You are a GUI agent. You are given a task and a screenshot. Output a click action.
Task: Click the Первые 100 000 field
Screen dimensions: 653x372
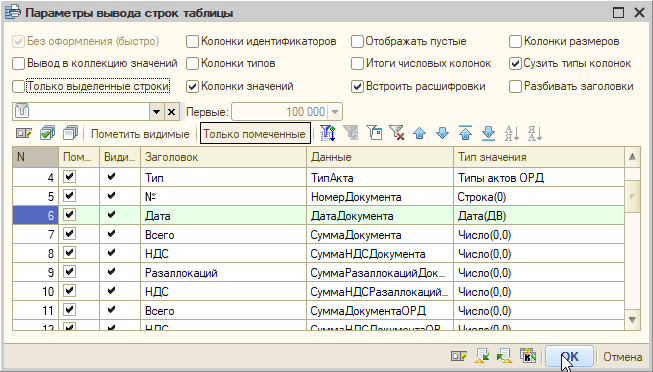point(280,112)
